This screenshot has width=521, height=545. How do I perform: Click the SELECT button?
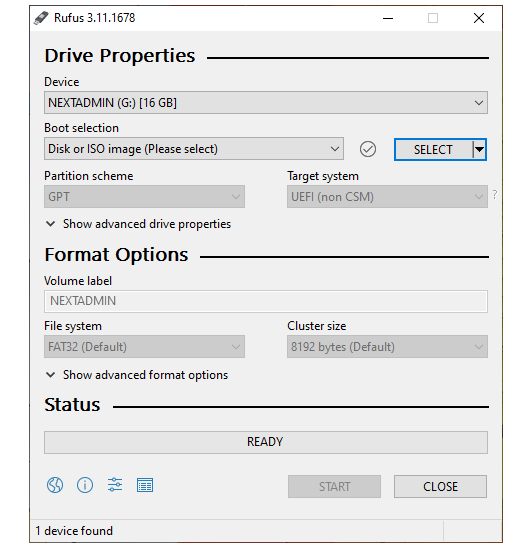point(433,149)
